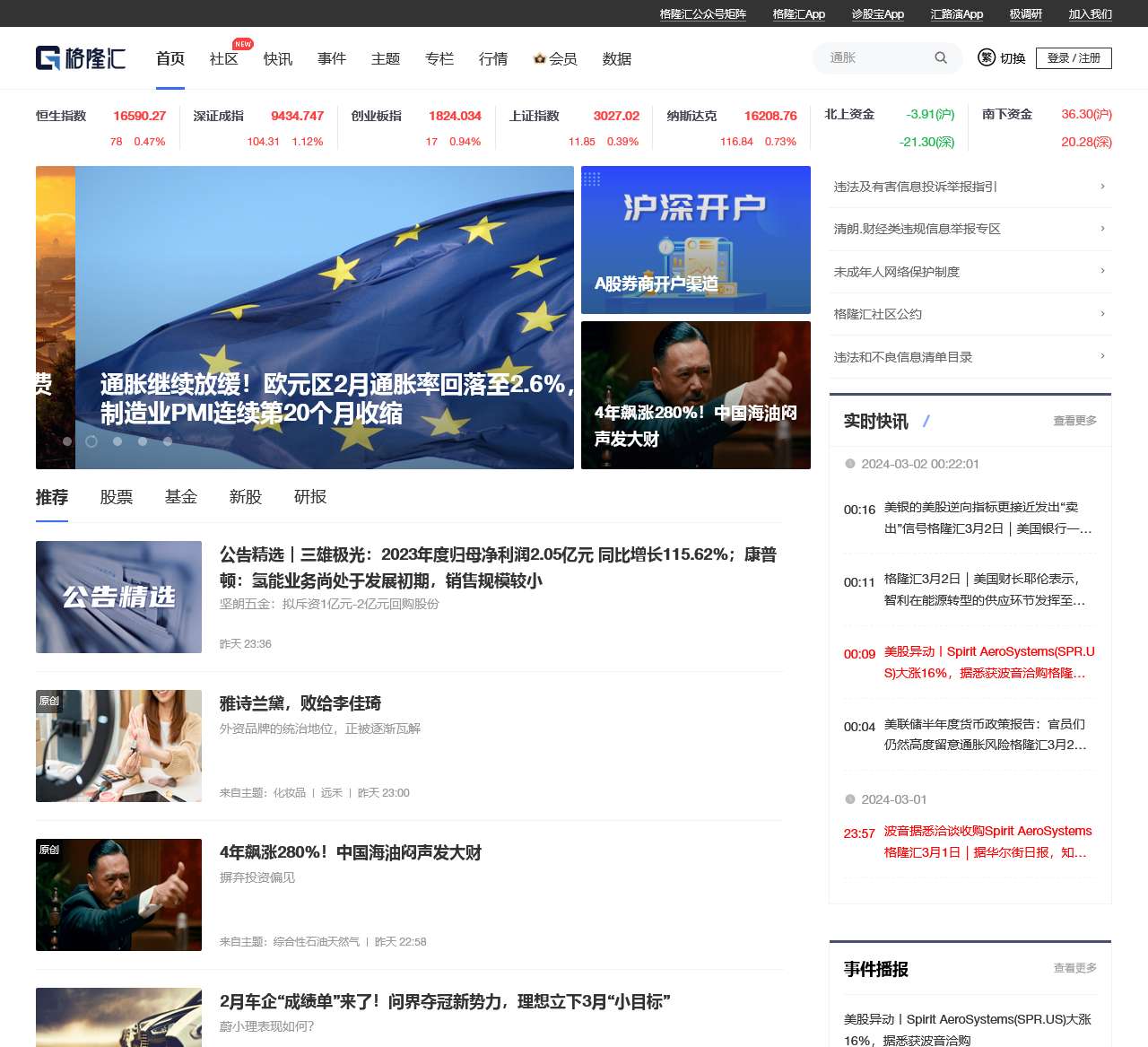Click the 原创 badge on the 雅诗兰黛 article
Viewport: 1148px width, 1047px height.
(x=49, y=702)
